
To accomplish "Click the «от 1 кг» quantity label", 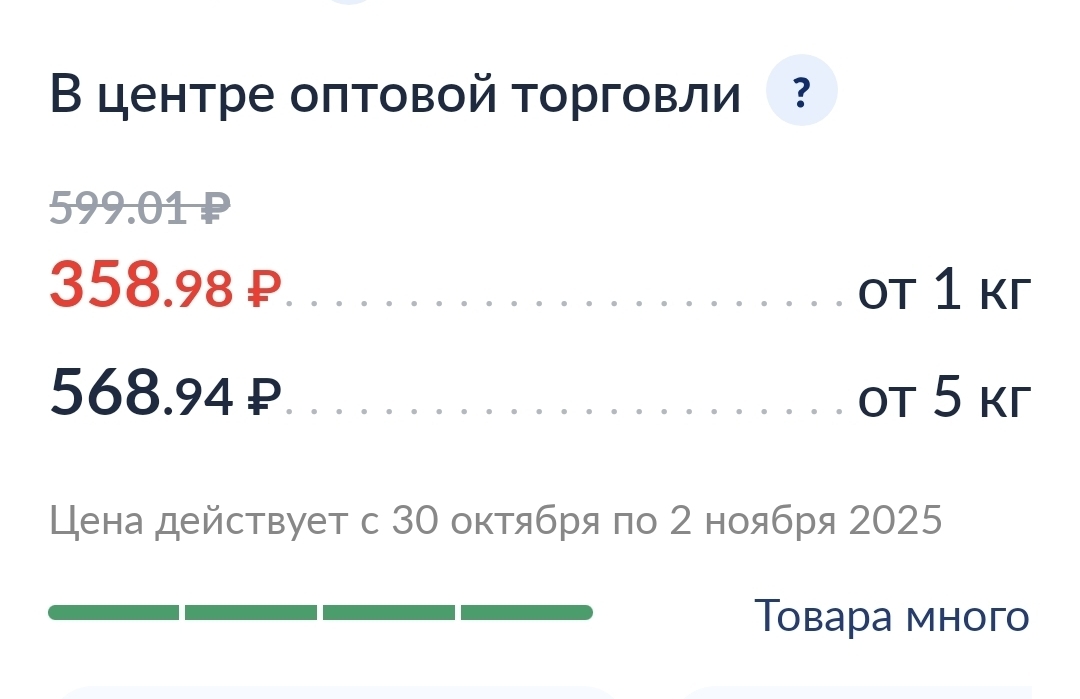I will (x=944, y=290).
